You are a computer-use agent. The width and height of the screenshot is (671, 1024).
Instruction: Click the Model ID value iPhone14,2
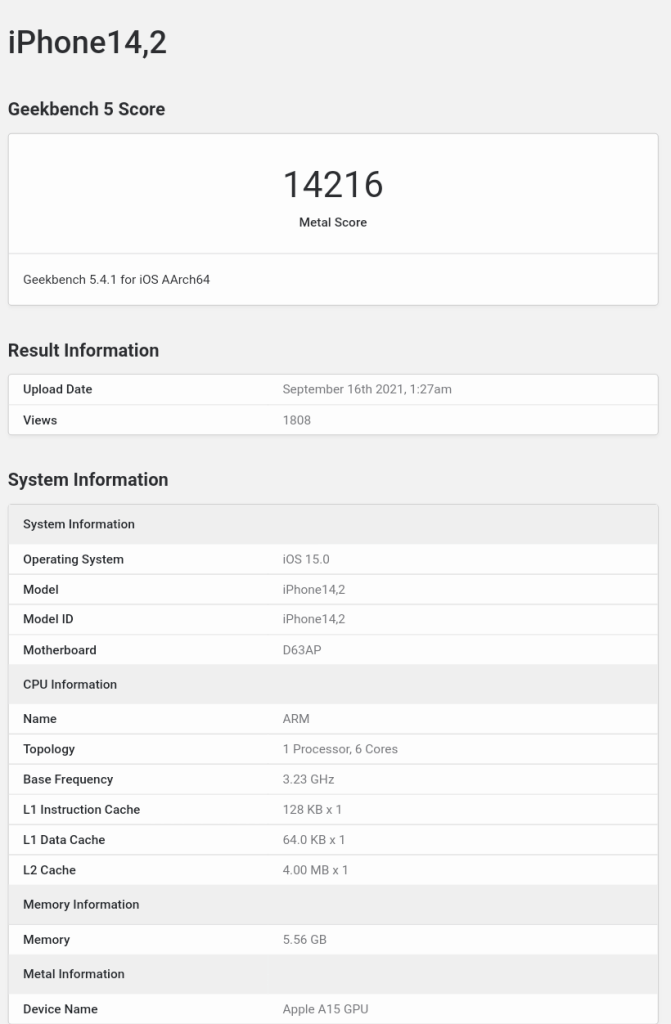click(x=314, y=619)
